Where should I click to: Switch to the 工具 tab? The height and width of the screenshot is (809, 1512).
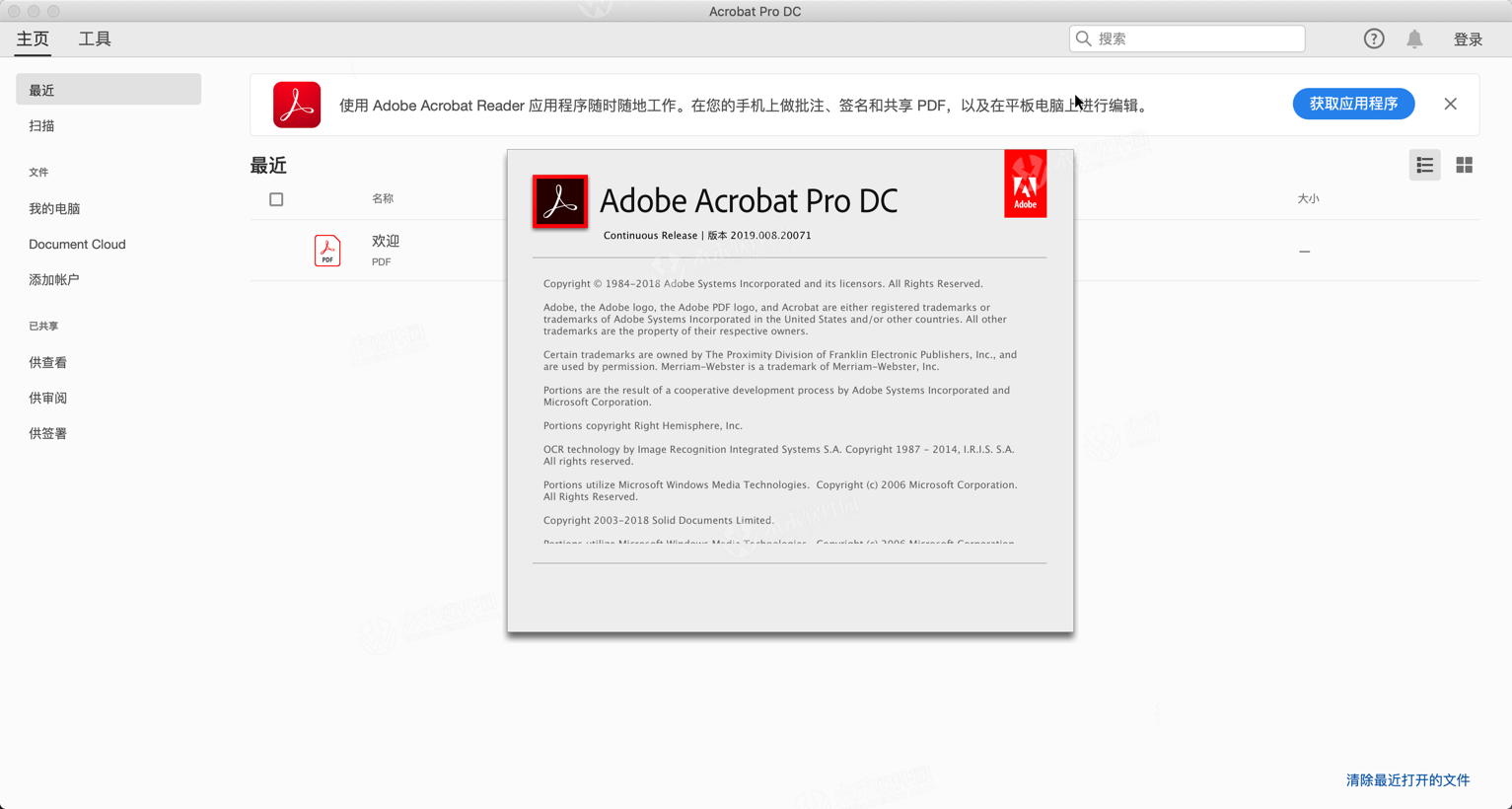(x=95, y=39)
